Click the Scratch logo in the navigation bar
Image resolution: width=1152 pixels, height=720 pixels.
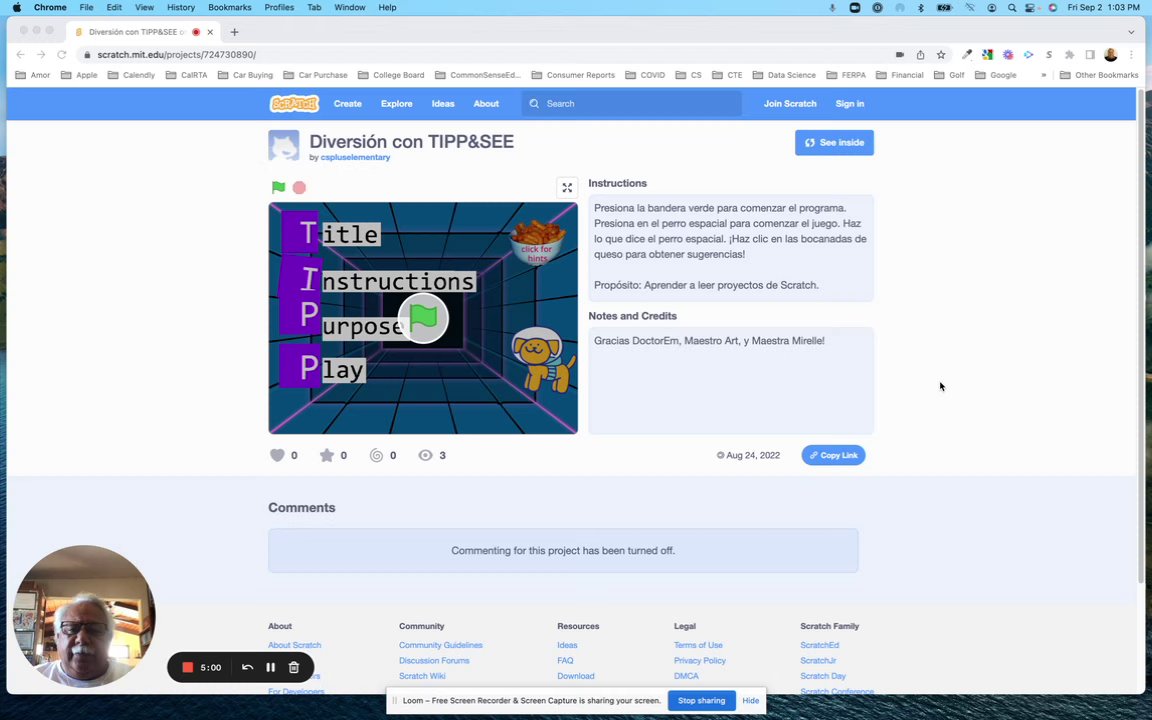pyautogui.click(x=294, y=104)
